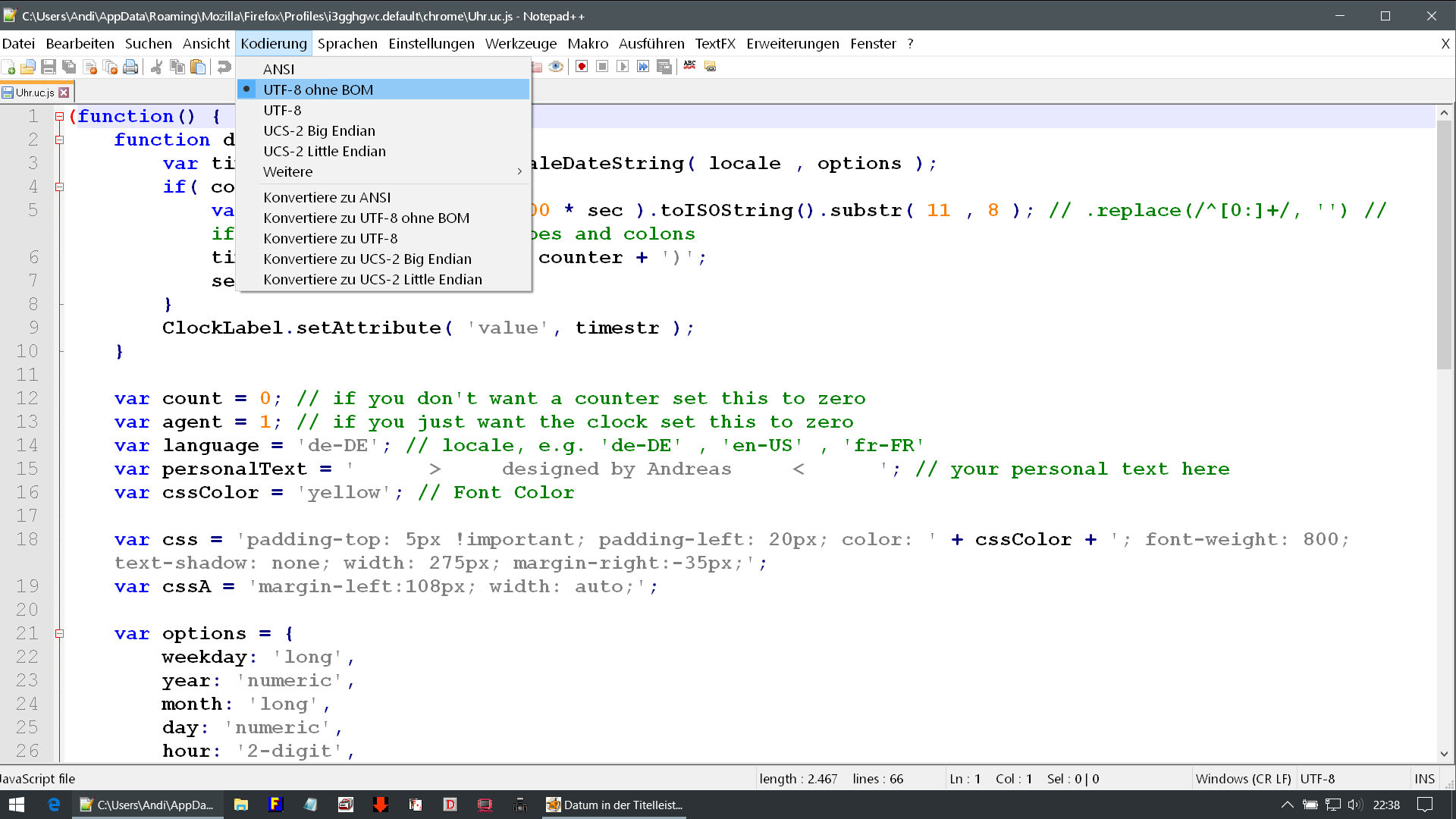Select UTF-8 ohne BOM encoding
The image size is (1456, 819).
pos(318,89)
